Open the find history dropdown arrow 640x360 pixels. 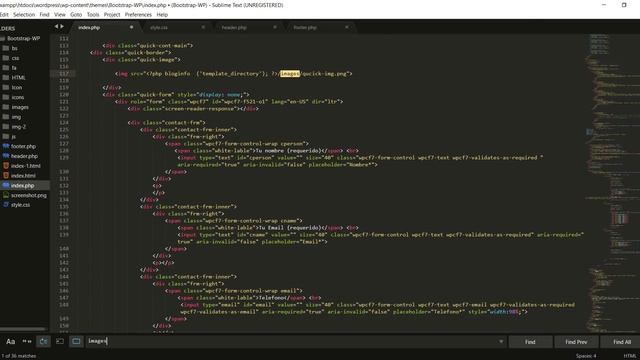point(501,342)
